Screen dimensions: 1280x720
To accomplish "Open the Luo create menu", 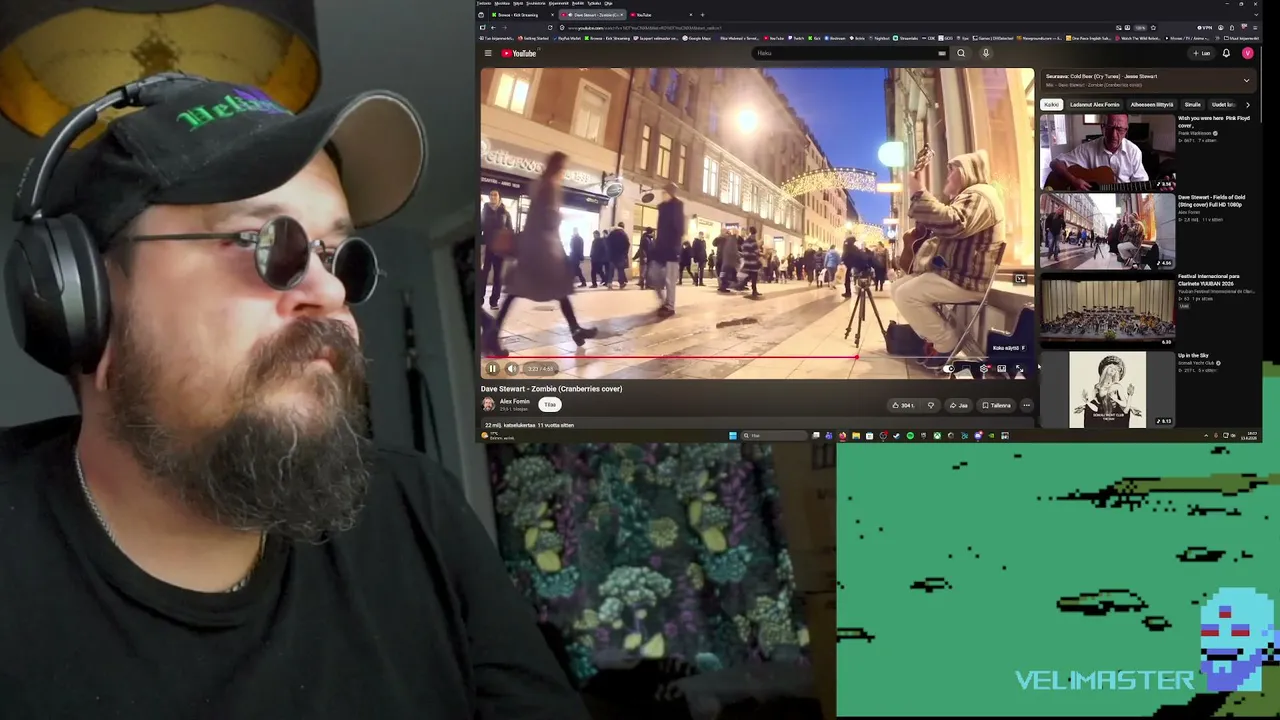I will pos(1201,53).
